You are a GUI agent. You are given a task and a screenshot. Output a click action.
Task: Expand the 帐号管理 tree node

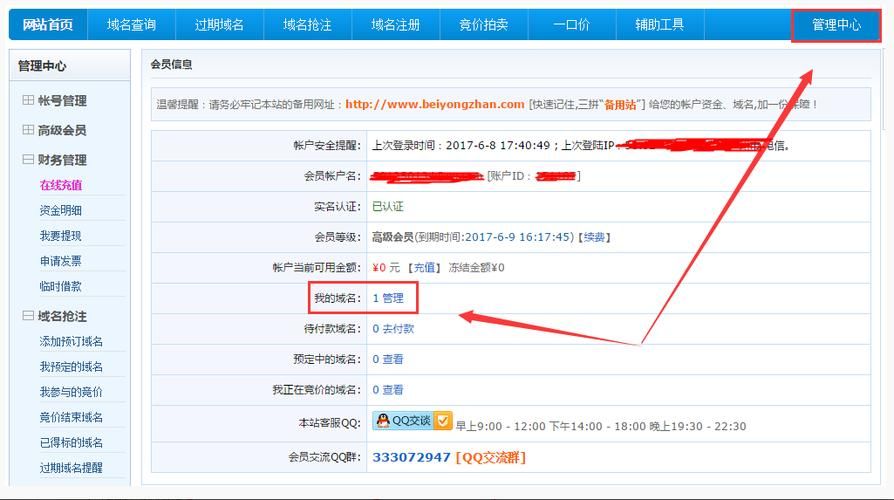28,100
